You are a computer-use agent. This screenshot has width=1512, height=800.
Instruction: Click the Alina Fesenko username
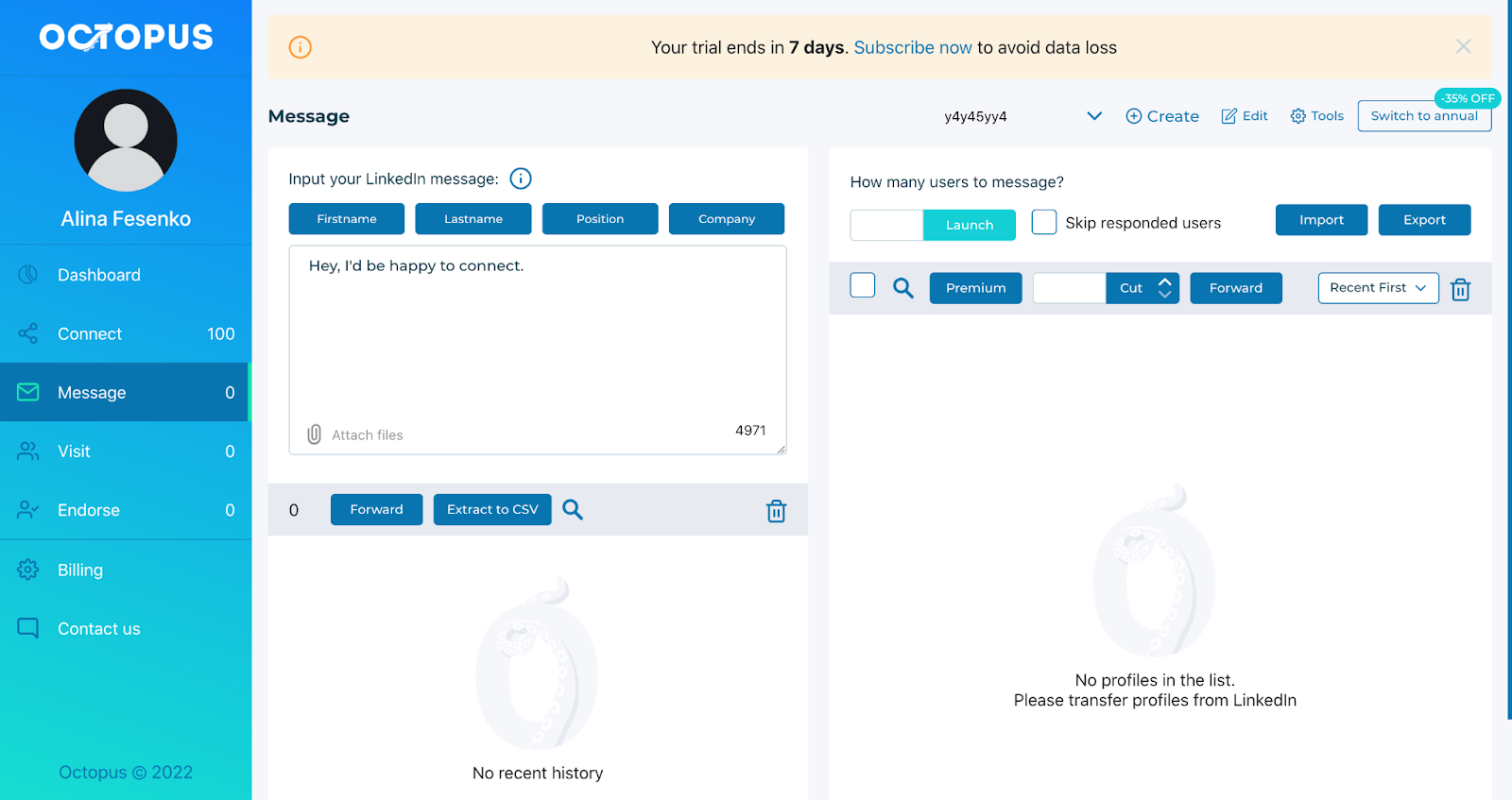point(126,219)
